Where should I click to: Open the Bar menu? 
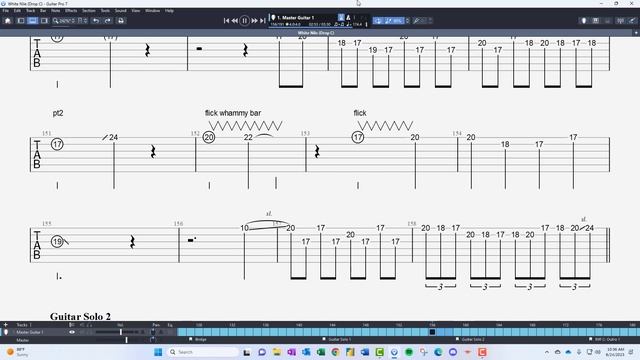(43, 11)
